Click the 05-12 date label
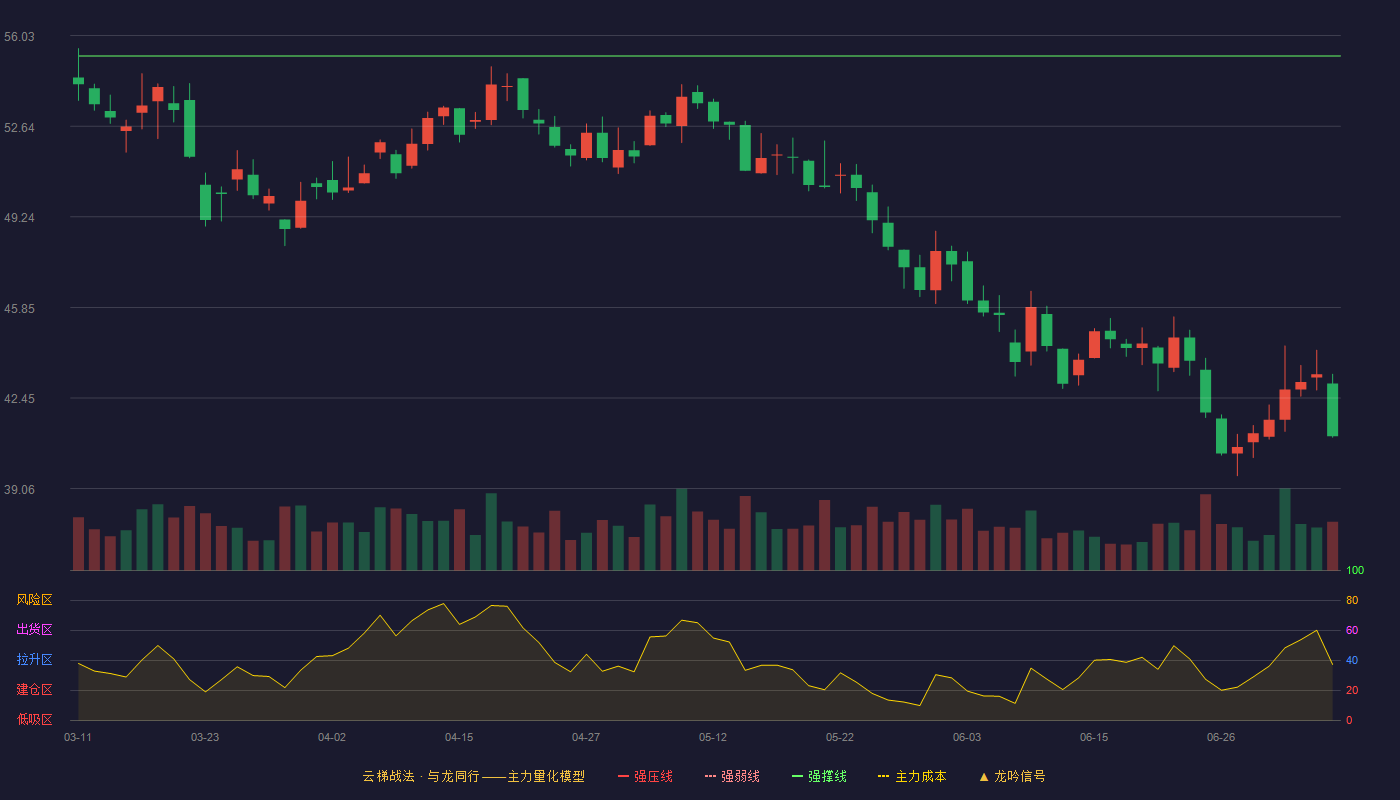 tap(713, 737)
